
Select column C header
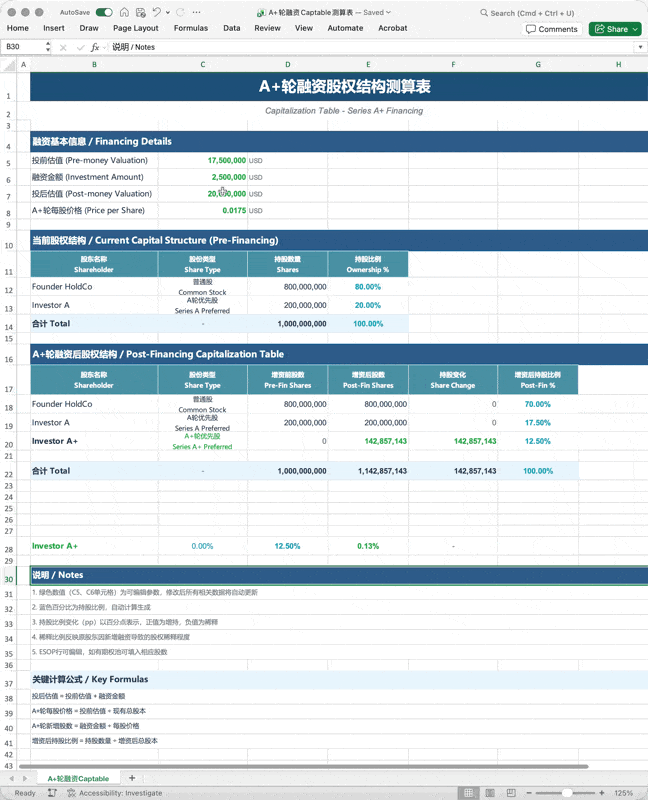click(203, 65)
